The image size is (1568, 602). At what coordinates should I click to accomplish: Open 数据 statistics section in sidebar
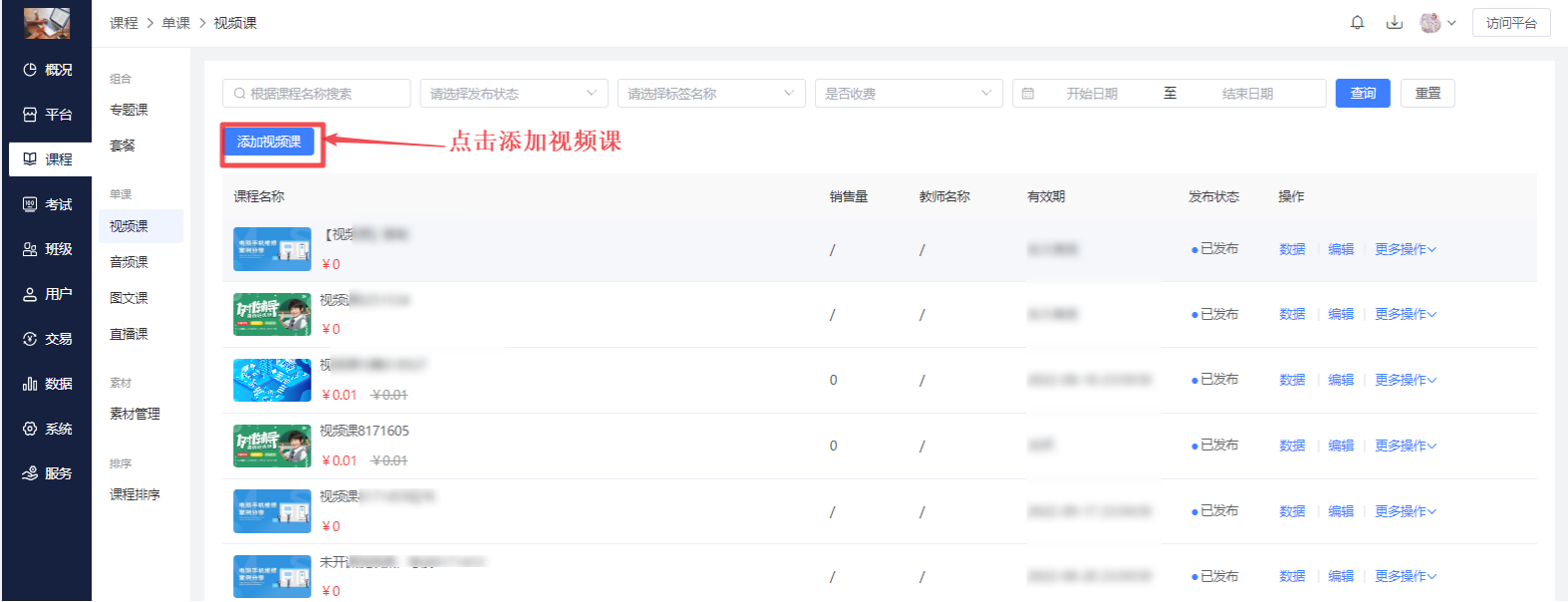(48, 384)
